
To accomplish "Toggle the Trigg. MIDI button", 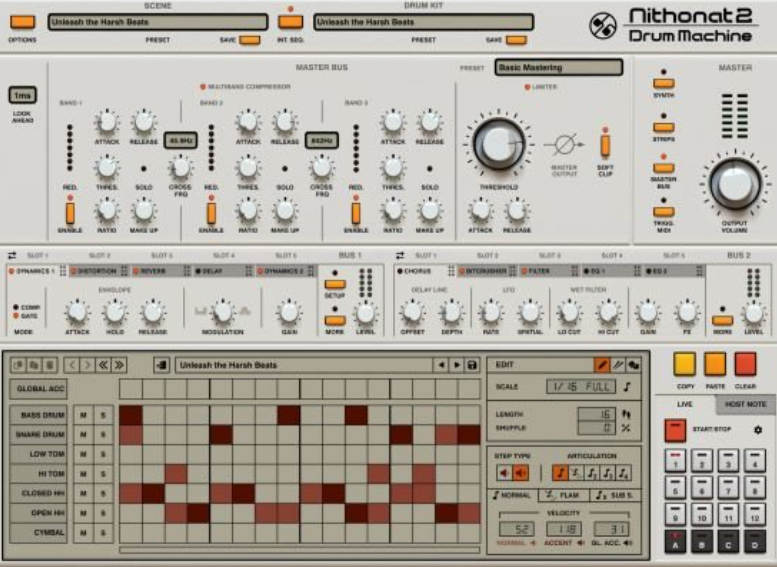I will point(664,212).
